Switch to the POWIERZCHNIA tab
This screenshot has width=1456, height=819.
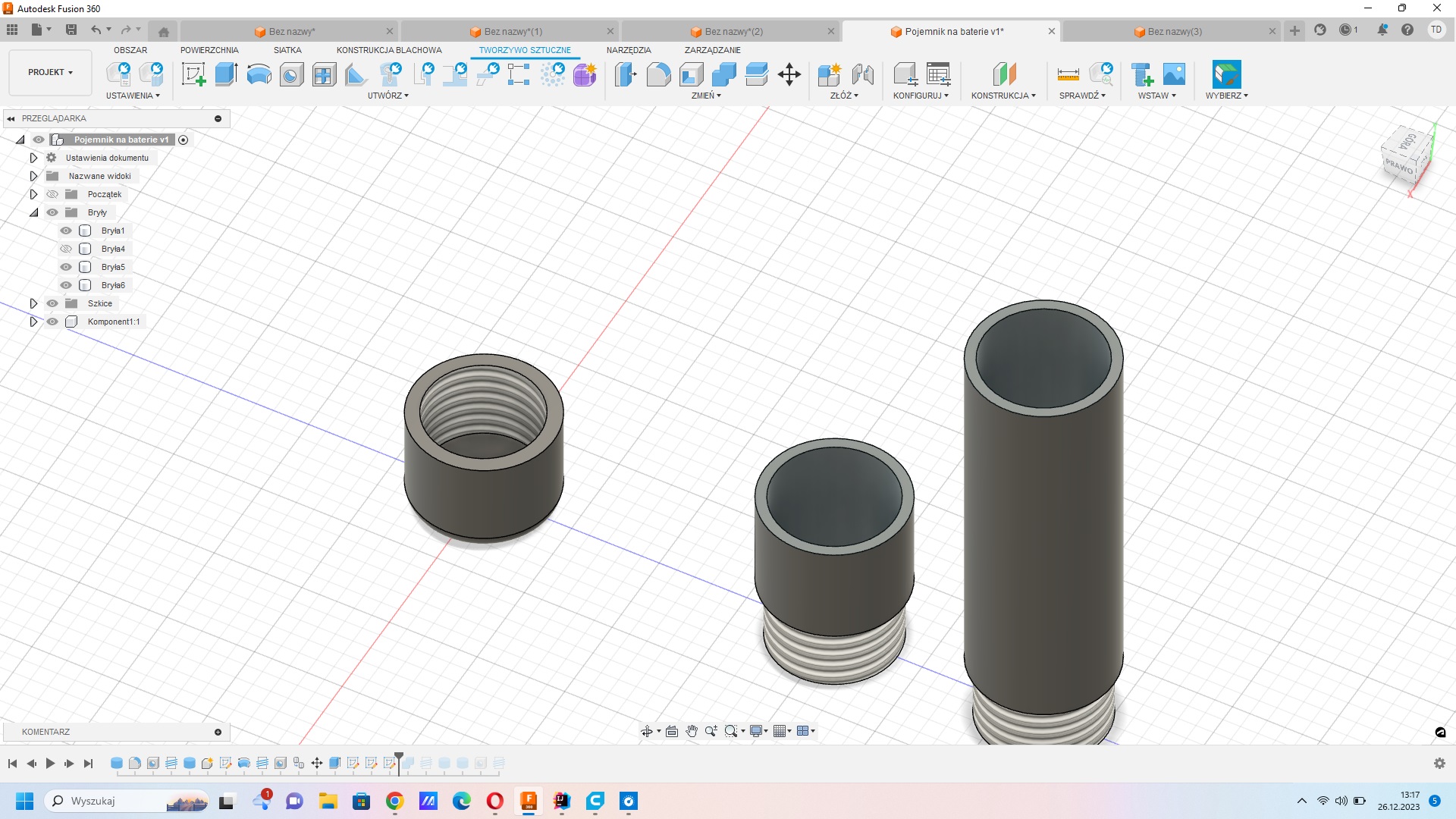(209, 50)
